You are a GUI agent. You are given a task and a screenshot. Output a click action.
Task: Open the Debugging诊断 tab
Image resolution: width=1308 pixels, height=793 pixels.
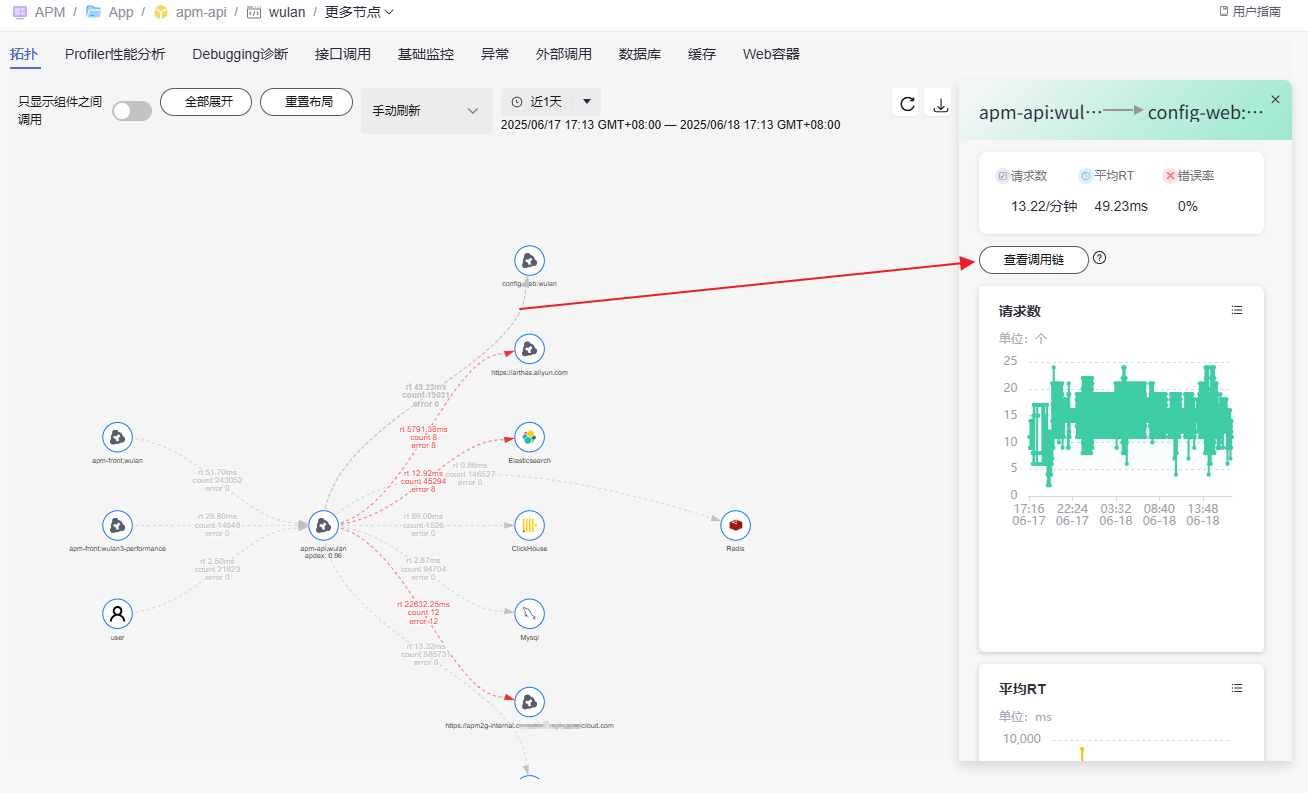click(x=240, y=54)
